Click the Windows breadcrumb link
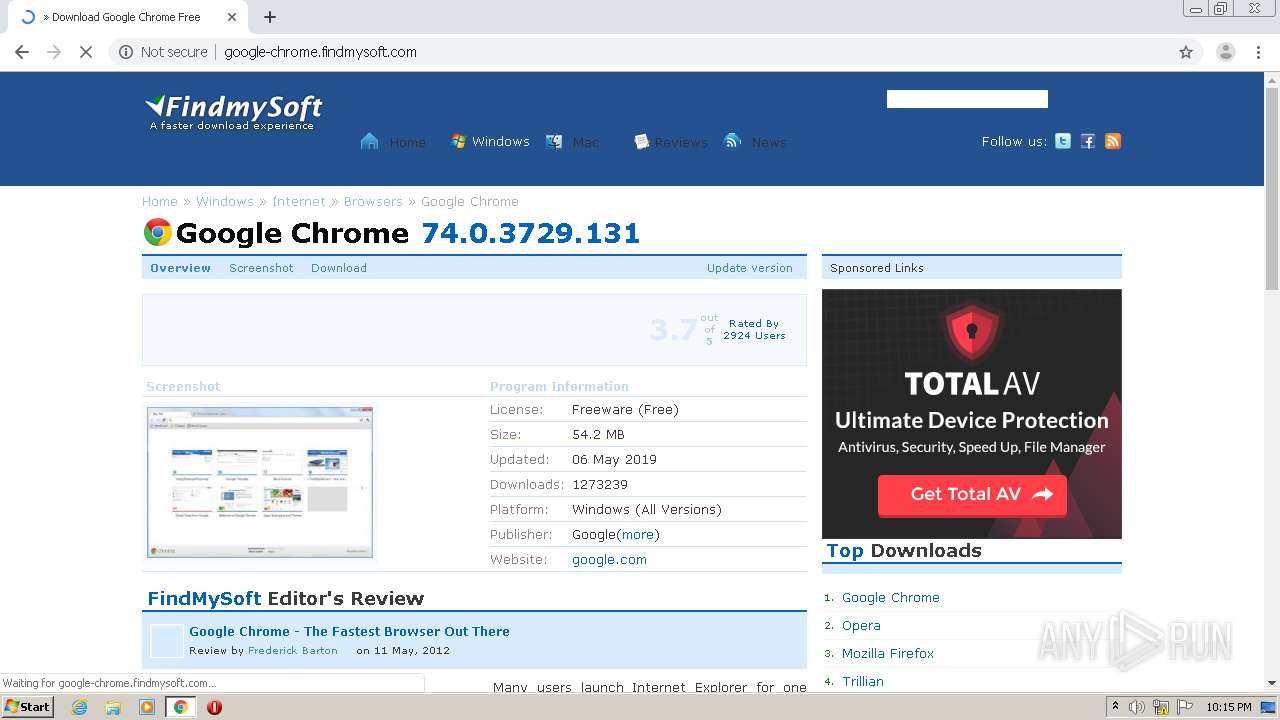The image size is (1280, 720). [225, 201]
